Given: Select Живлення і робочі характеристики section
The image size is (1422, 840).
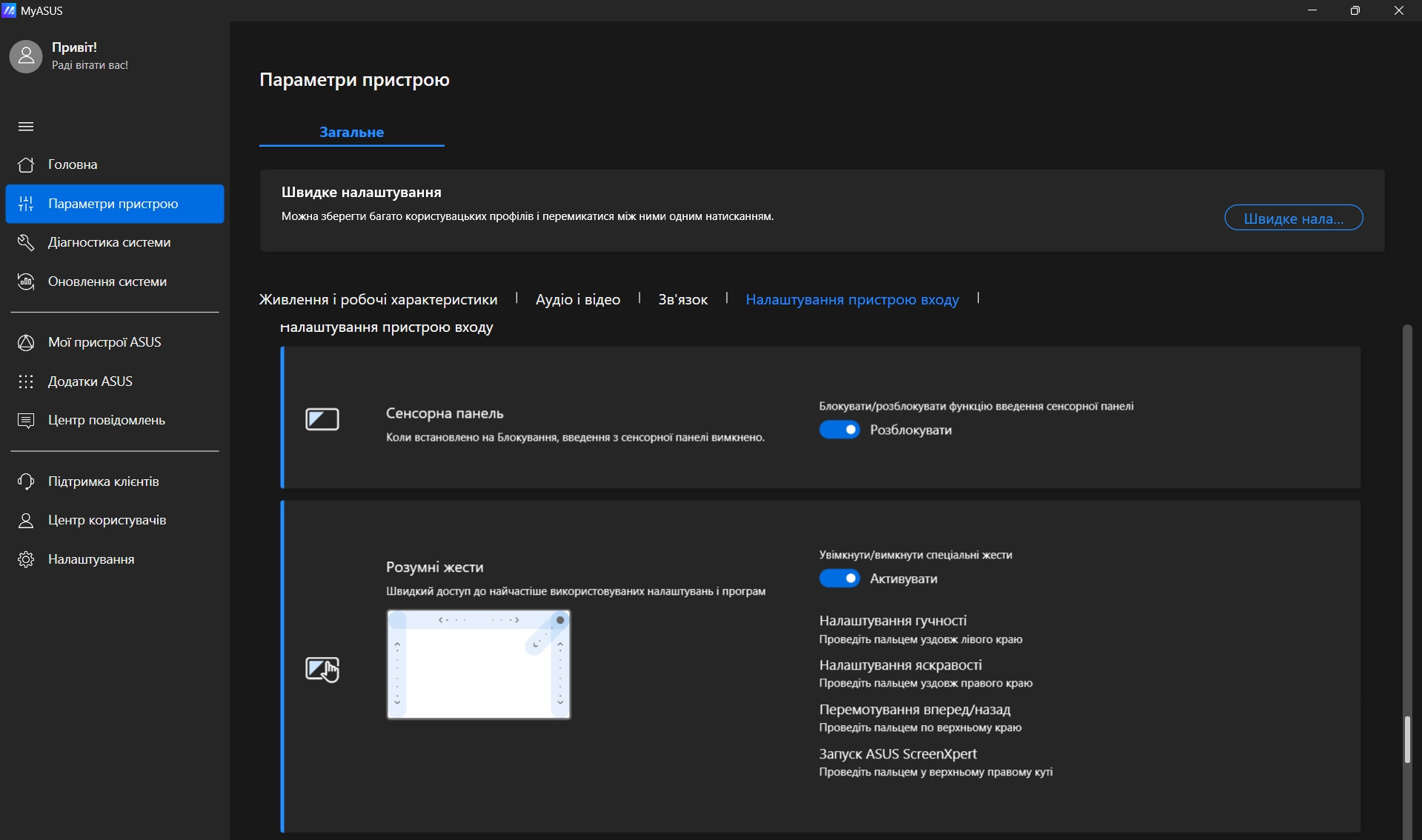Looking at the screenshot, I should tap(378, 299).
